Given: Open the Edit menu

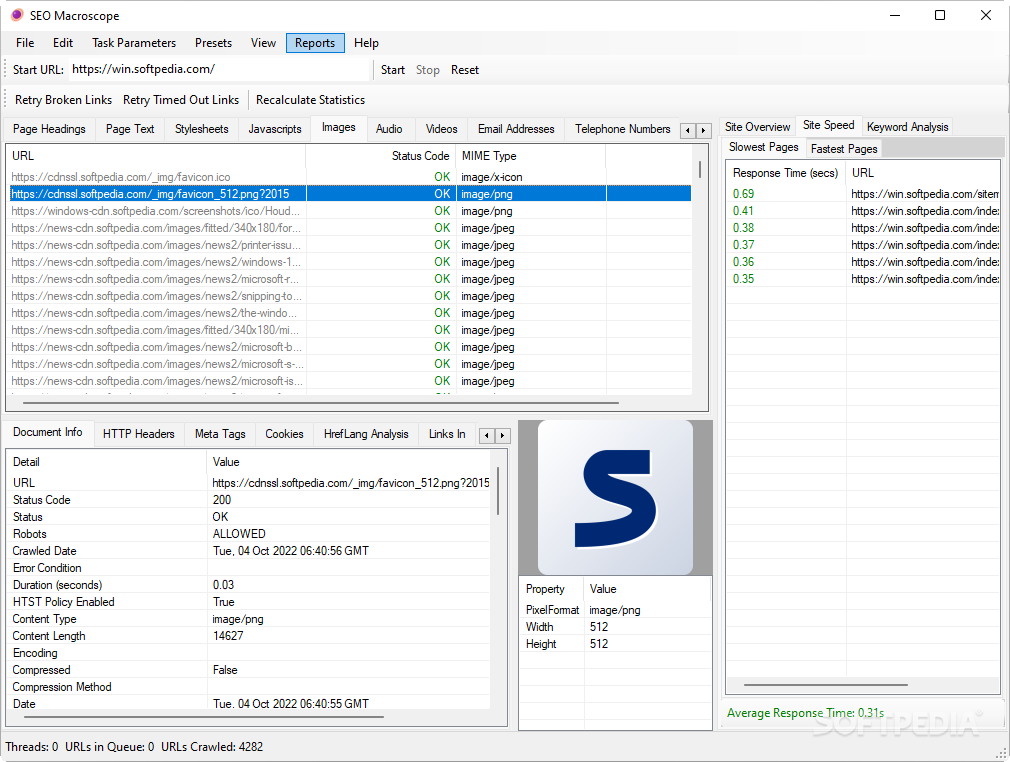Looking at the screenshot, I should [62, 43].
